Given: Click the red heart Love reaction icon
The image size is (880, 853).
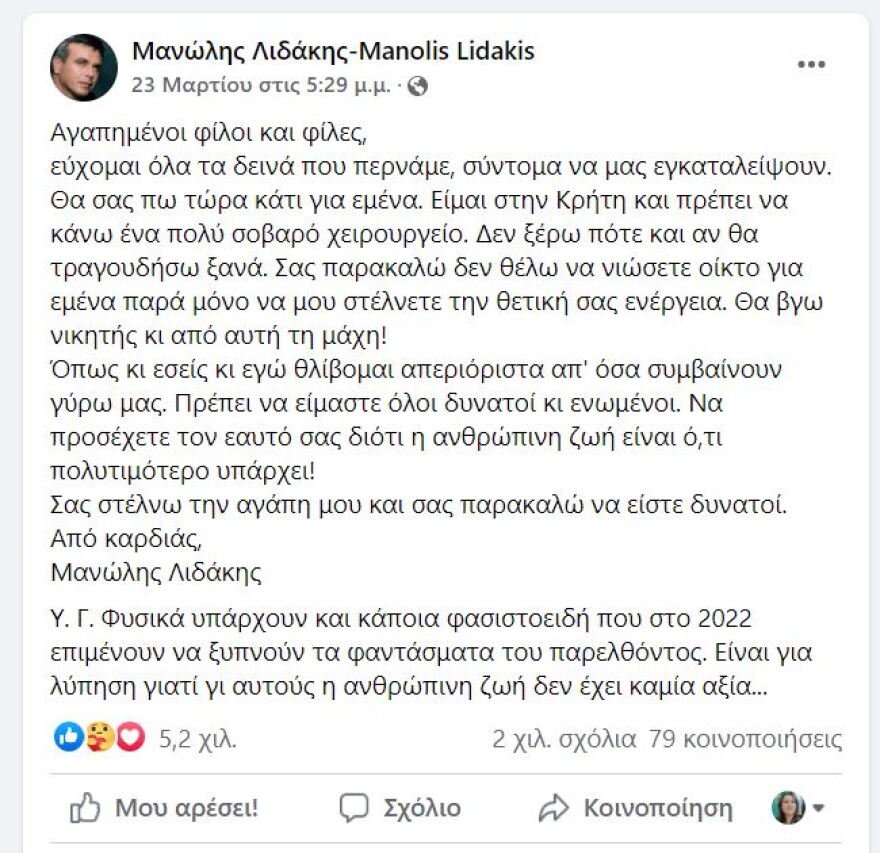Looking at the screenshot, I should pos(129,736).
